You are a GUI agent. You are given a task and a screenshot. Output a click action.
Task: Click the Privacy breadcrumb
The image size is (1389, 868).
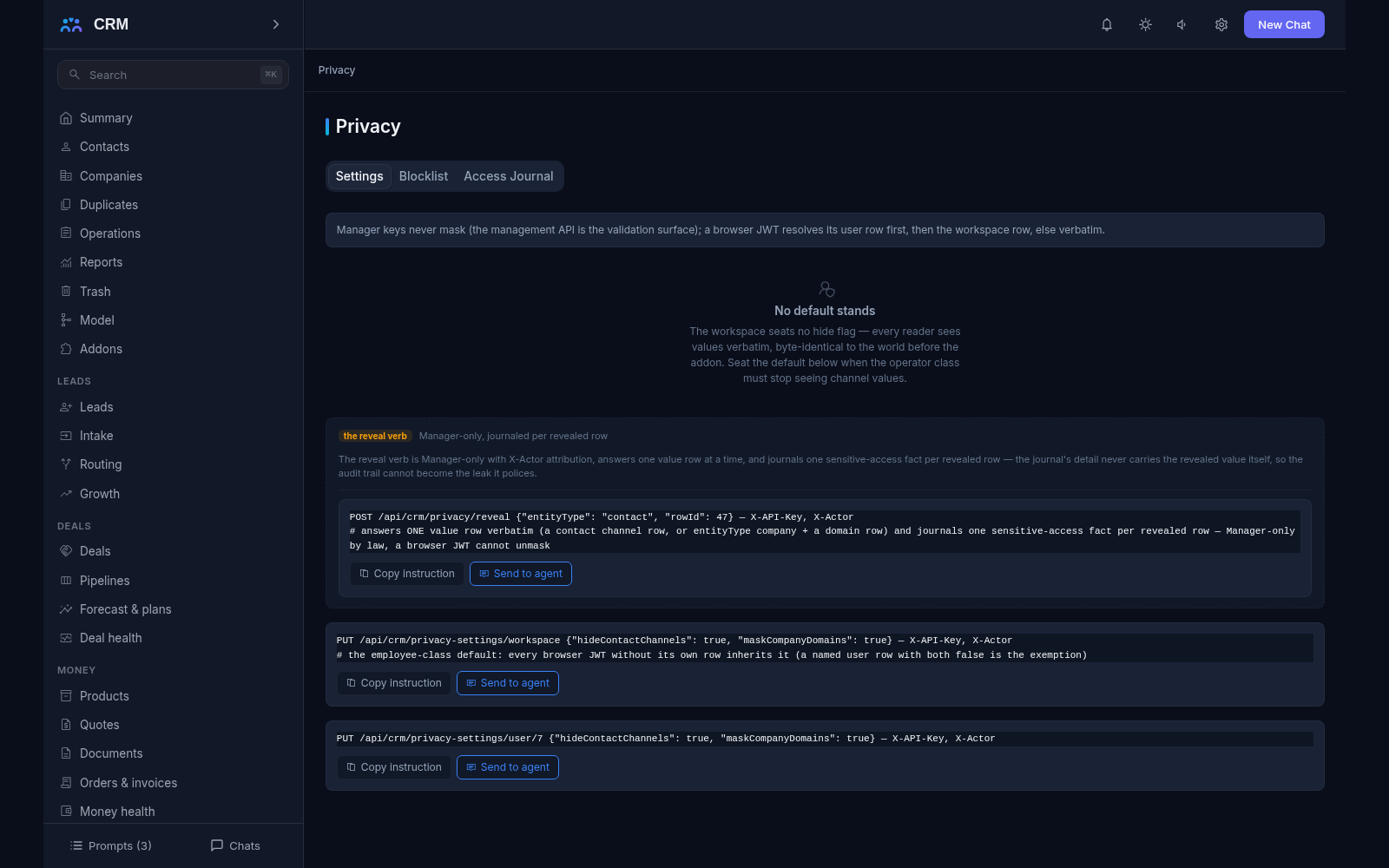[337, 70]
